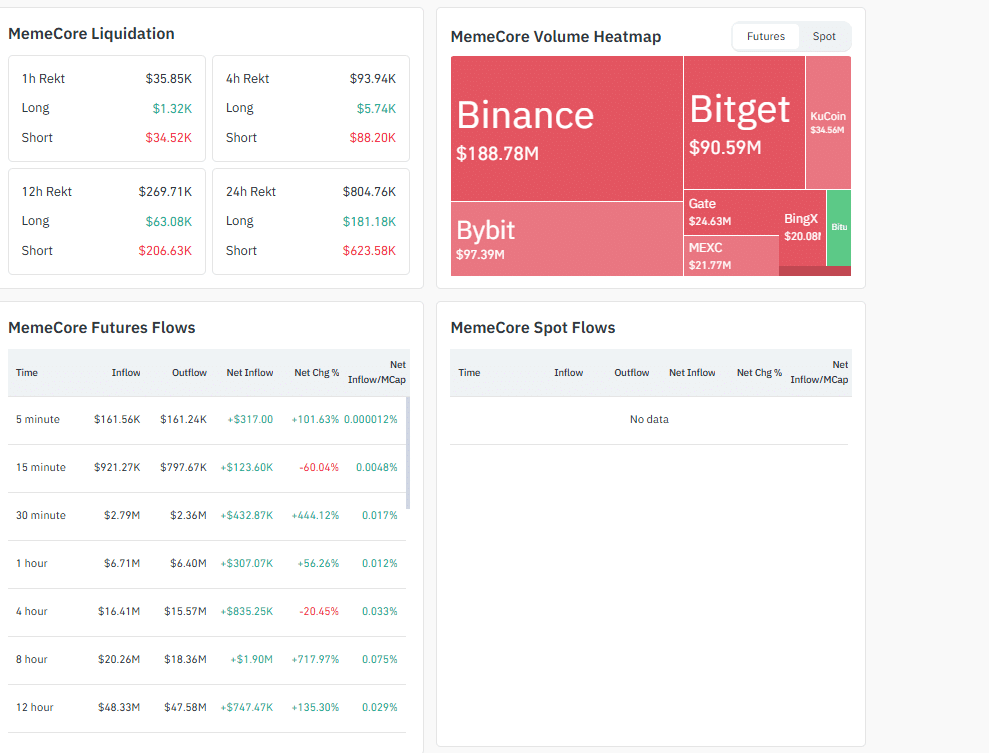Image resolution: width=989 pixels, height=753 pixels.
Task: Click the MEXC heatmap tile
Action: tap(731, 256)
